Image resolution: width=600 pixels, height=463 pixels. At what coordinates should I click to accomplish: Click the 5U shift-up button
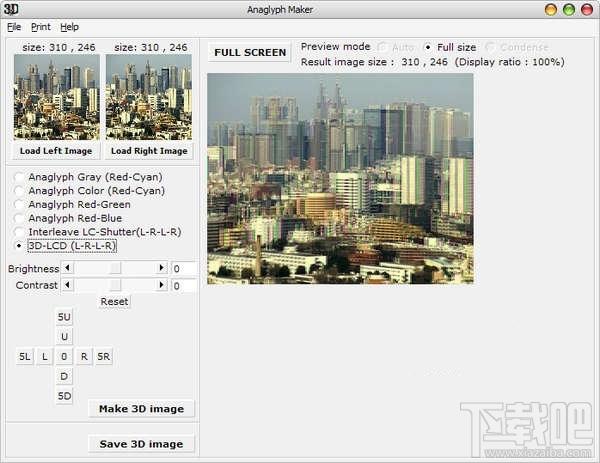(x=64, y=317)
